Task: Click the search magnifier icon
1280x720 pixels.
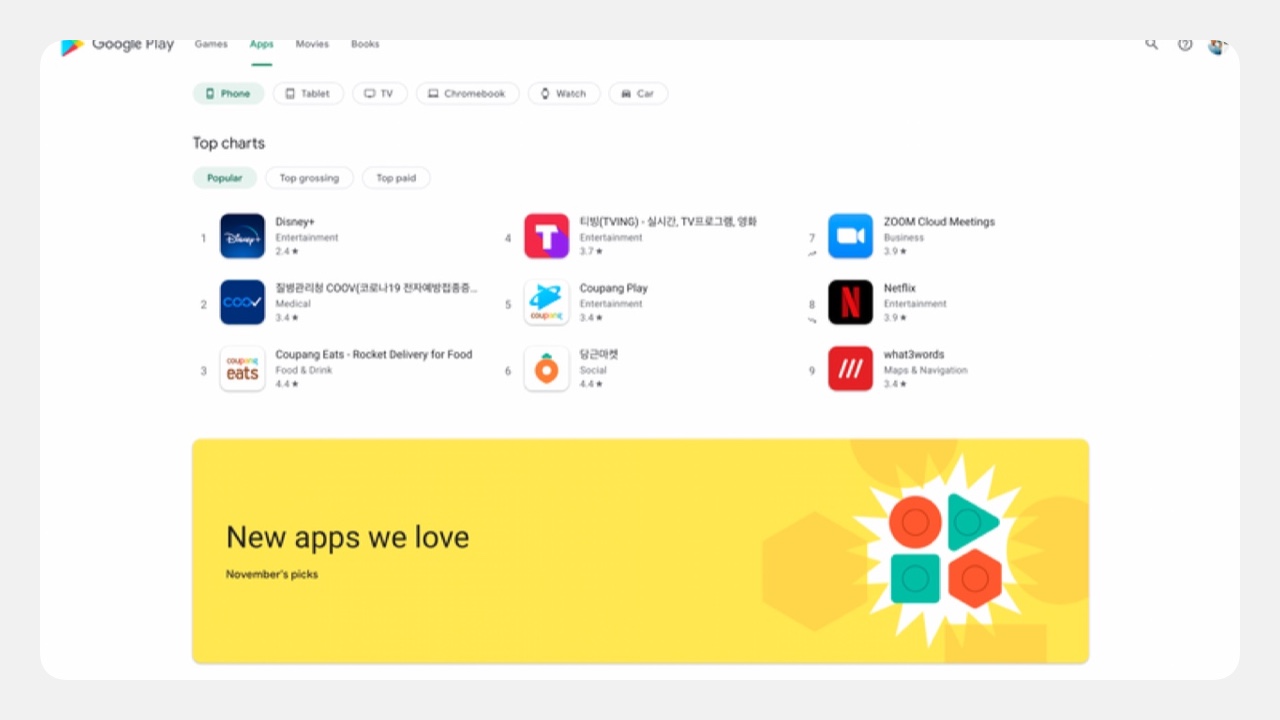Action: 1152,44
